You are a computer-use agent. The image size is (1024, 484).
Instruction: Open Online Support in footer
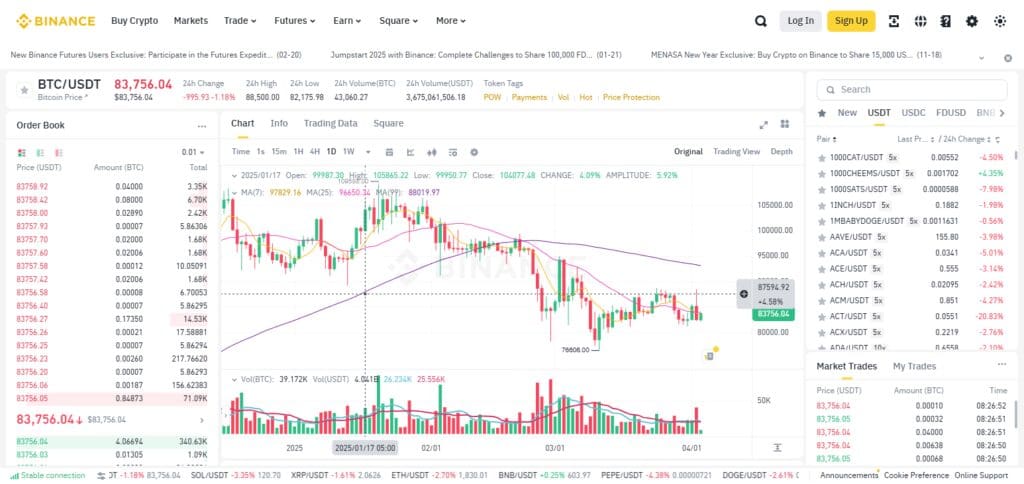(981, 475)
